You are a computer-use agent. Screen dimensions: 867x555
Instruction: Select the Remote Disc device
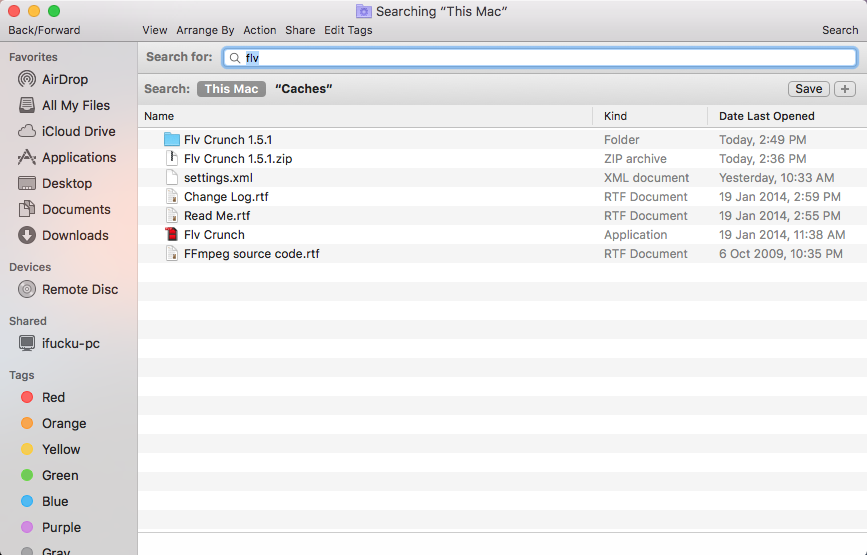pyautogui.click(x=79, y=289)
